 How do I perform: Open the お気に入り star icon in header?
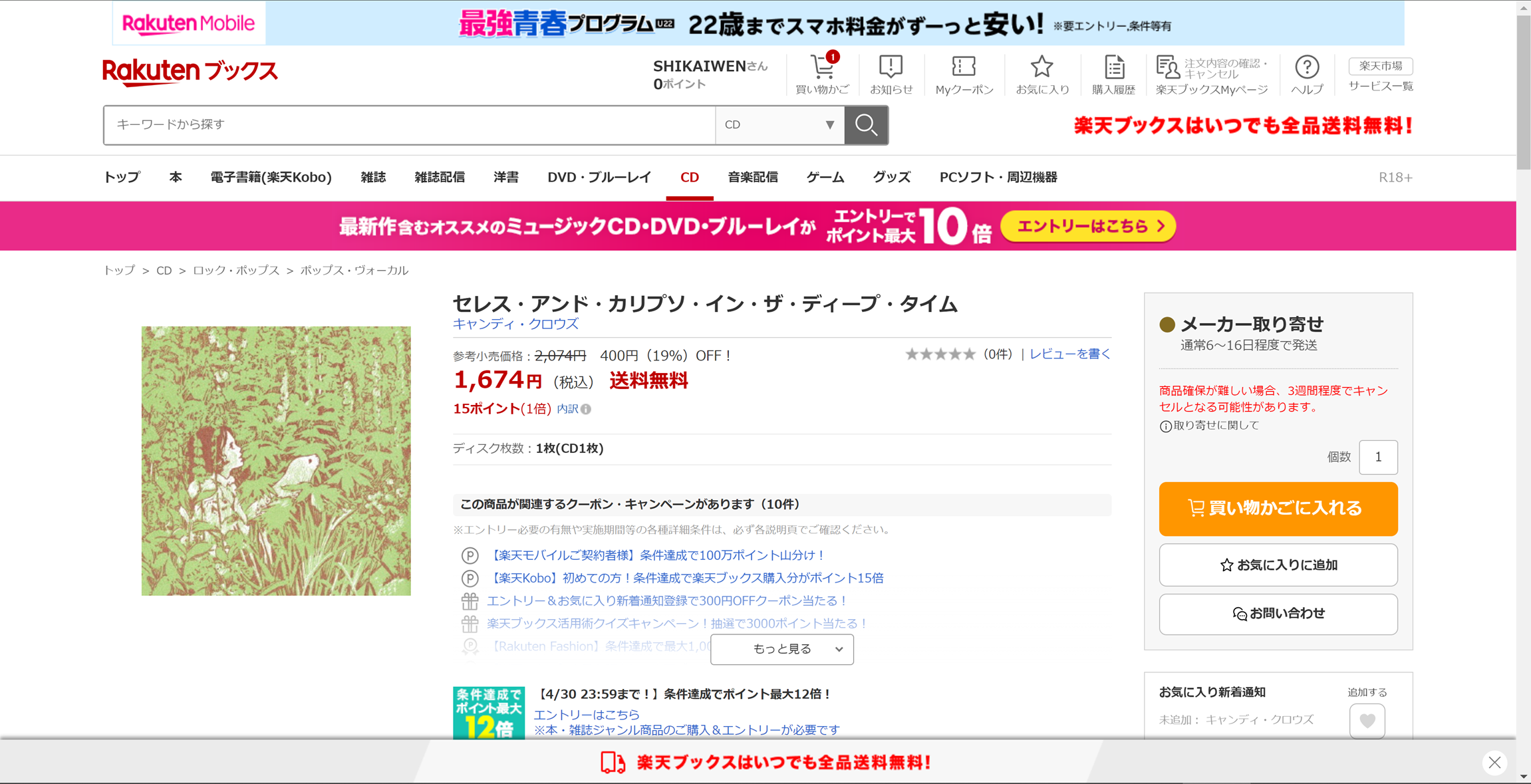[x=1042, y=67]
